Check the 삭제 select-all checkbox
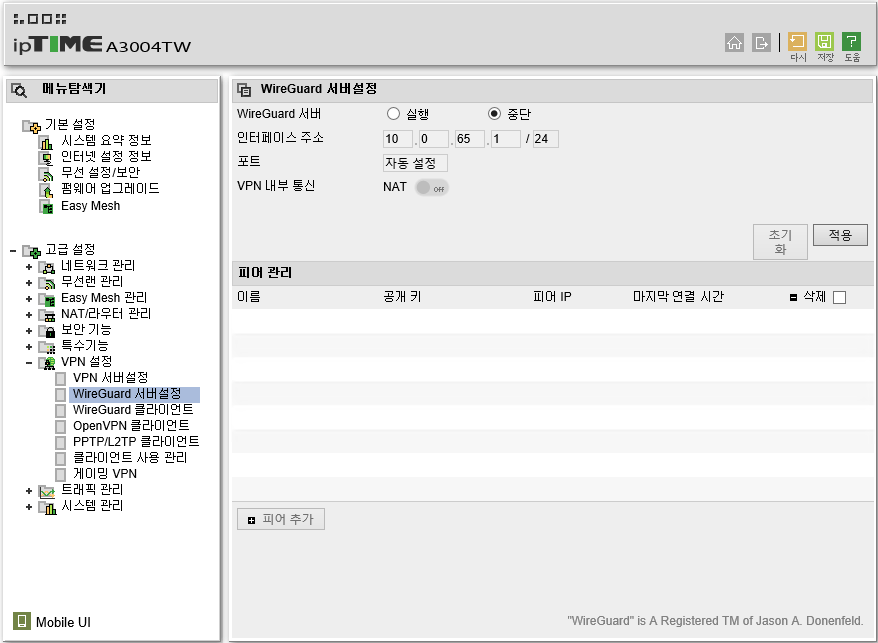Viewport: 878px width, 643px height. coord(839,297)
